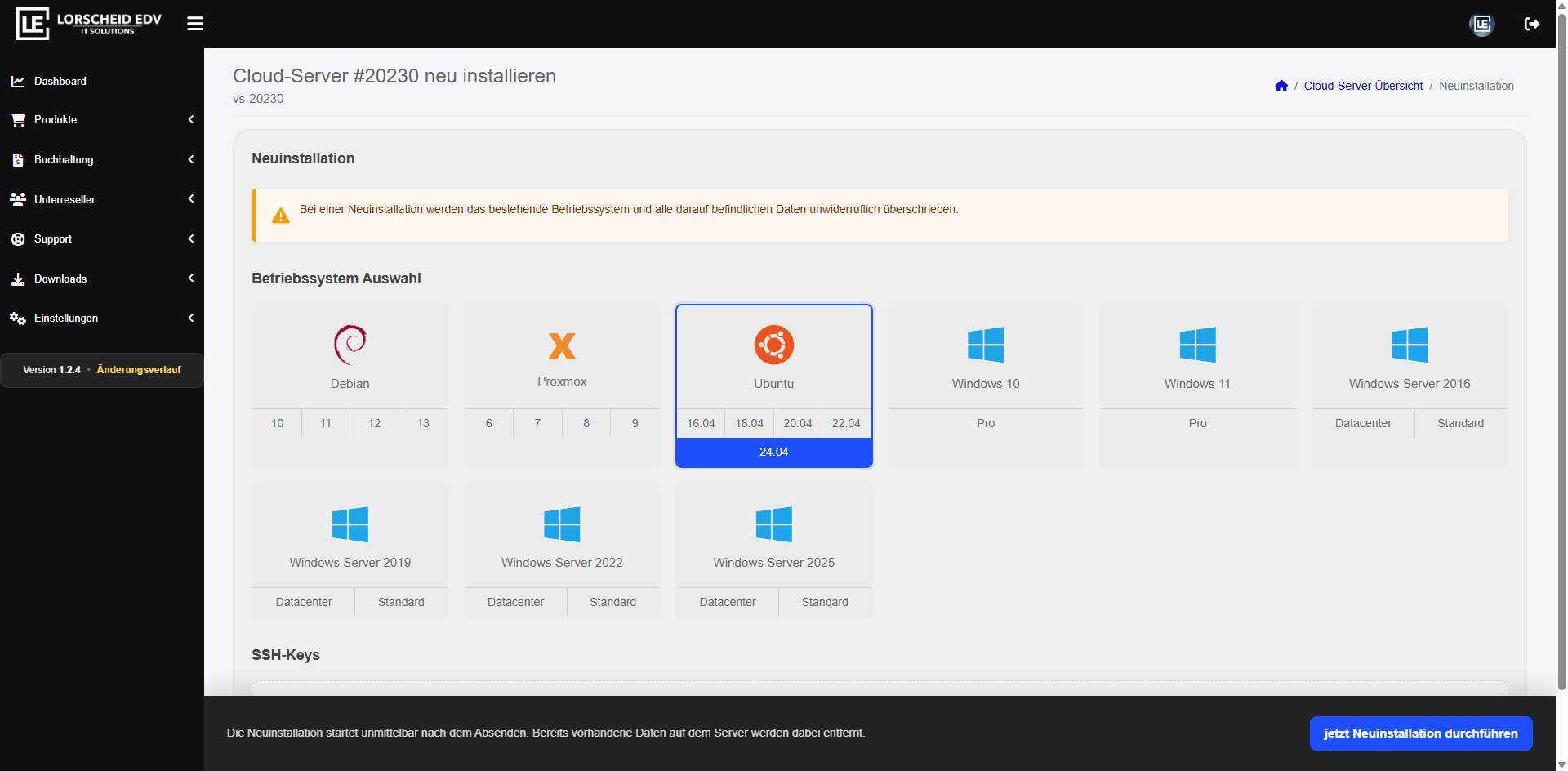Choose Windows 10 Pro edition
The width and height of the screenshot is (1568, 771).
coord(986,423)
